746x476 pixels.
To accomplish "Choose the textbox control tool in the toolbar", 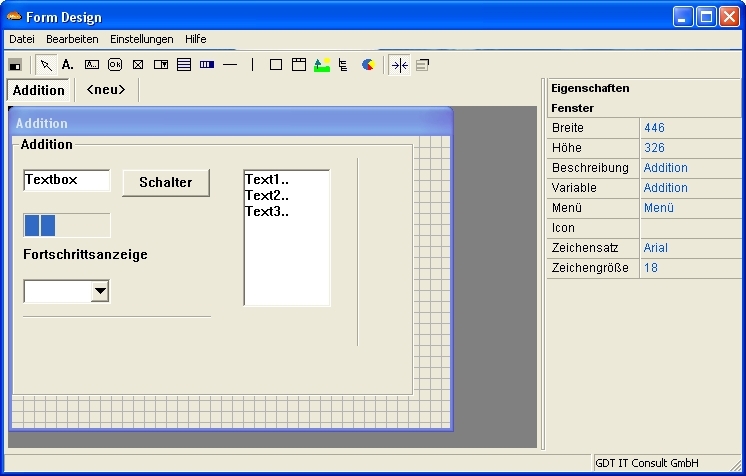I will (x=92, y=65).
